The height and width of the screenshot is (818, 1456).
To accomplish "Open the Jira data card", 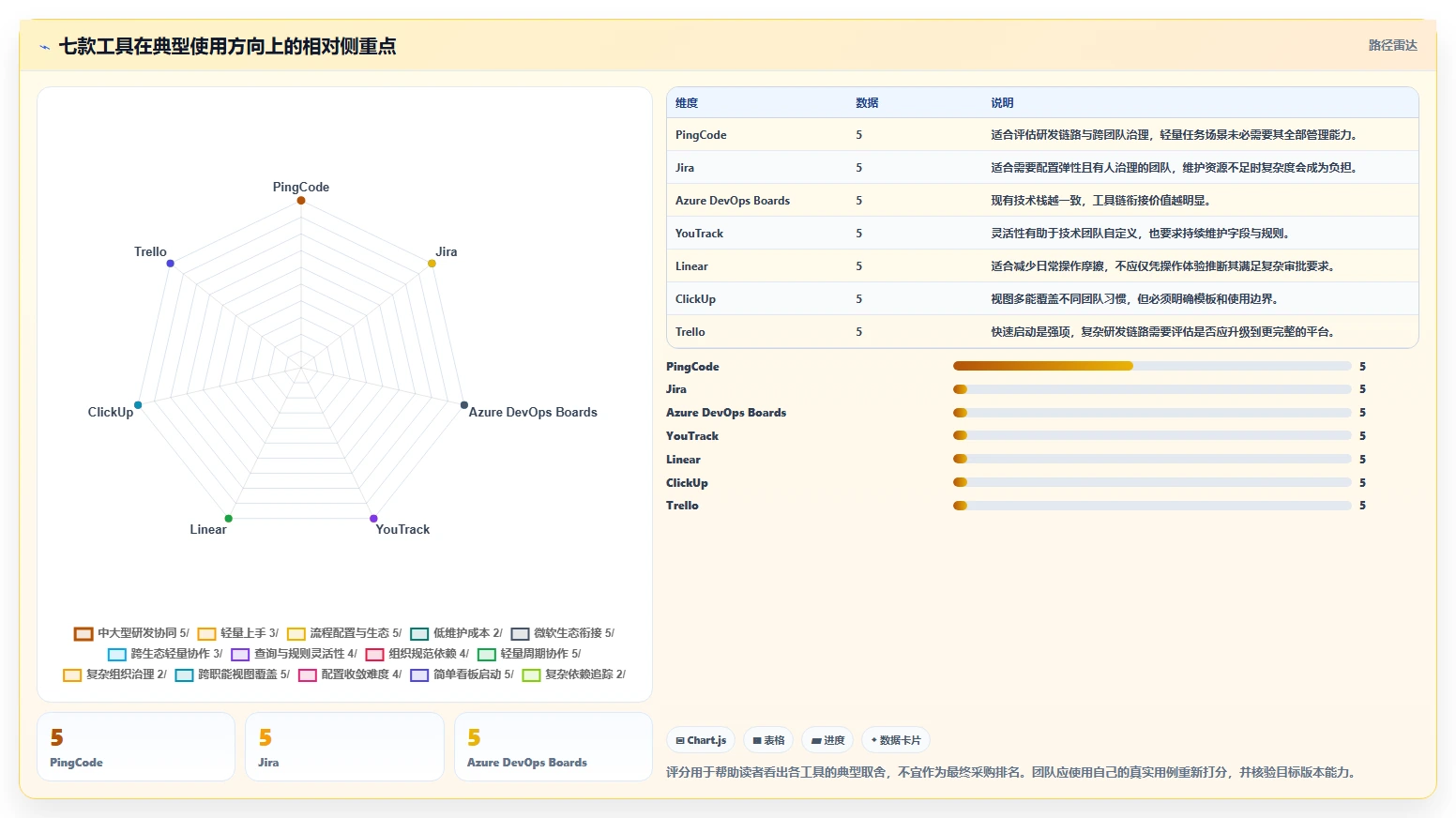I will tap(344, 747).
